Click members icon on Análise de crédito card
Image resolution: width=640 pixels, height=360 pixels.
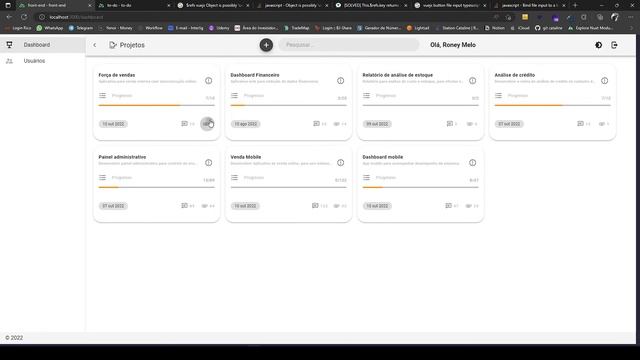click(601, 124)
